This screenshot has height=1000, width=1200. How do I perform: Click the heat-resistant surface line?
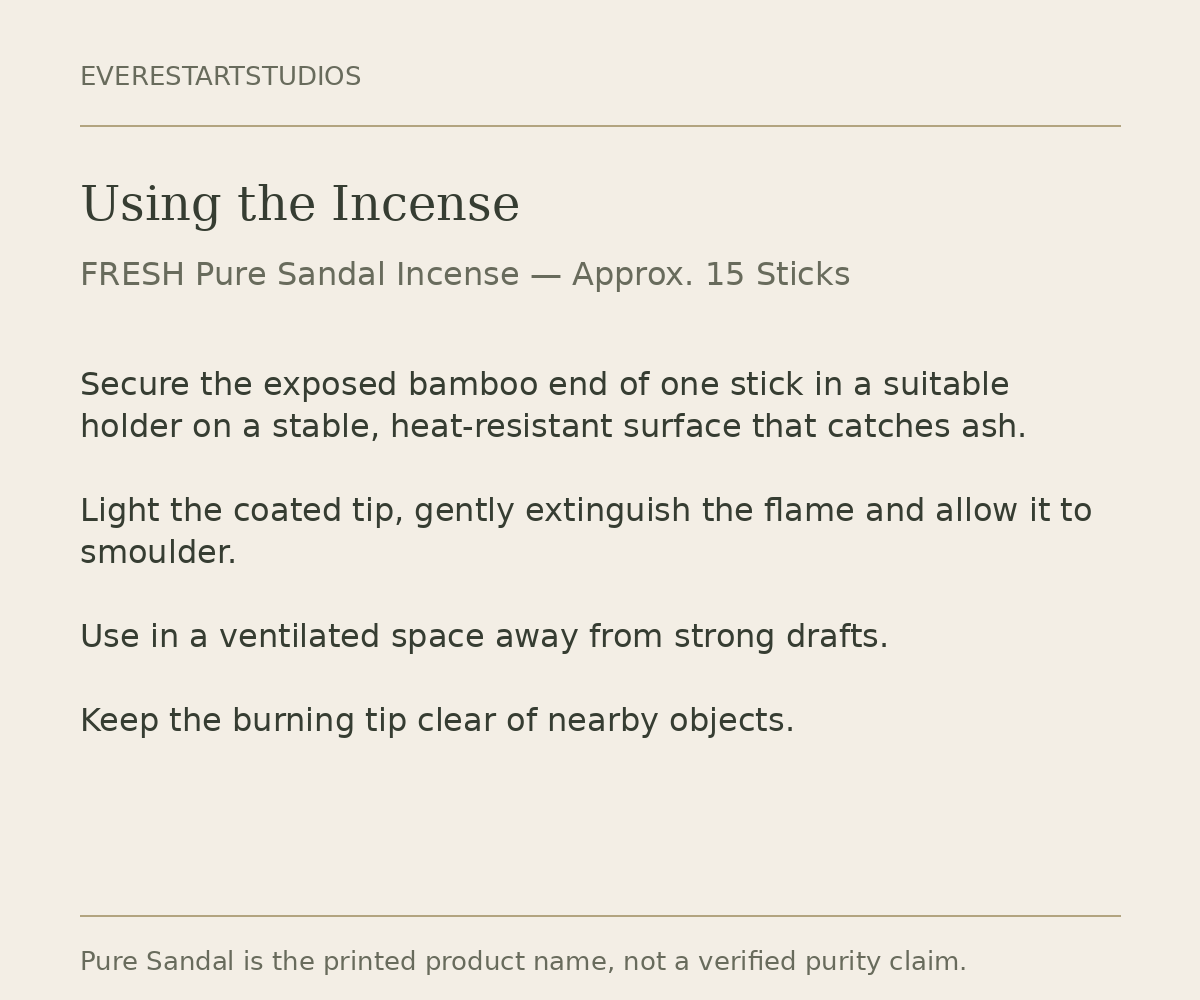553,427
